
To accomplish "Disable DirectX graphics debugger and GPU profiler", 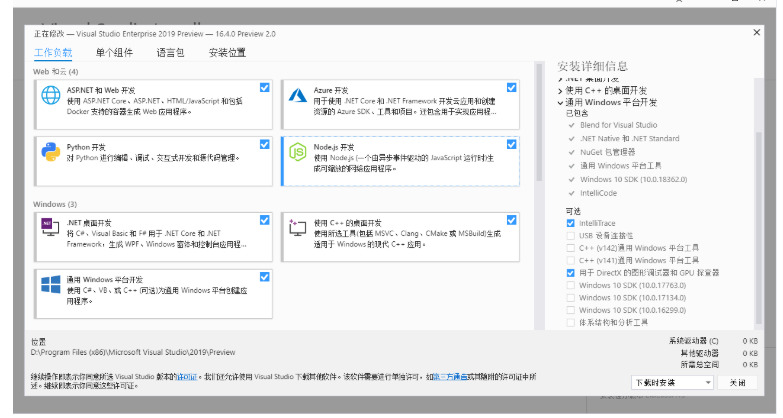I will (x=570, y=273).
